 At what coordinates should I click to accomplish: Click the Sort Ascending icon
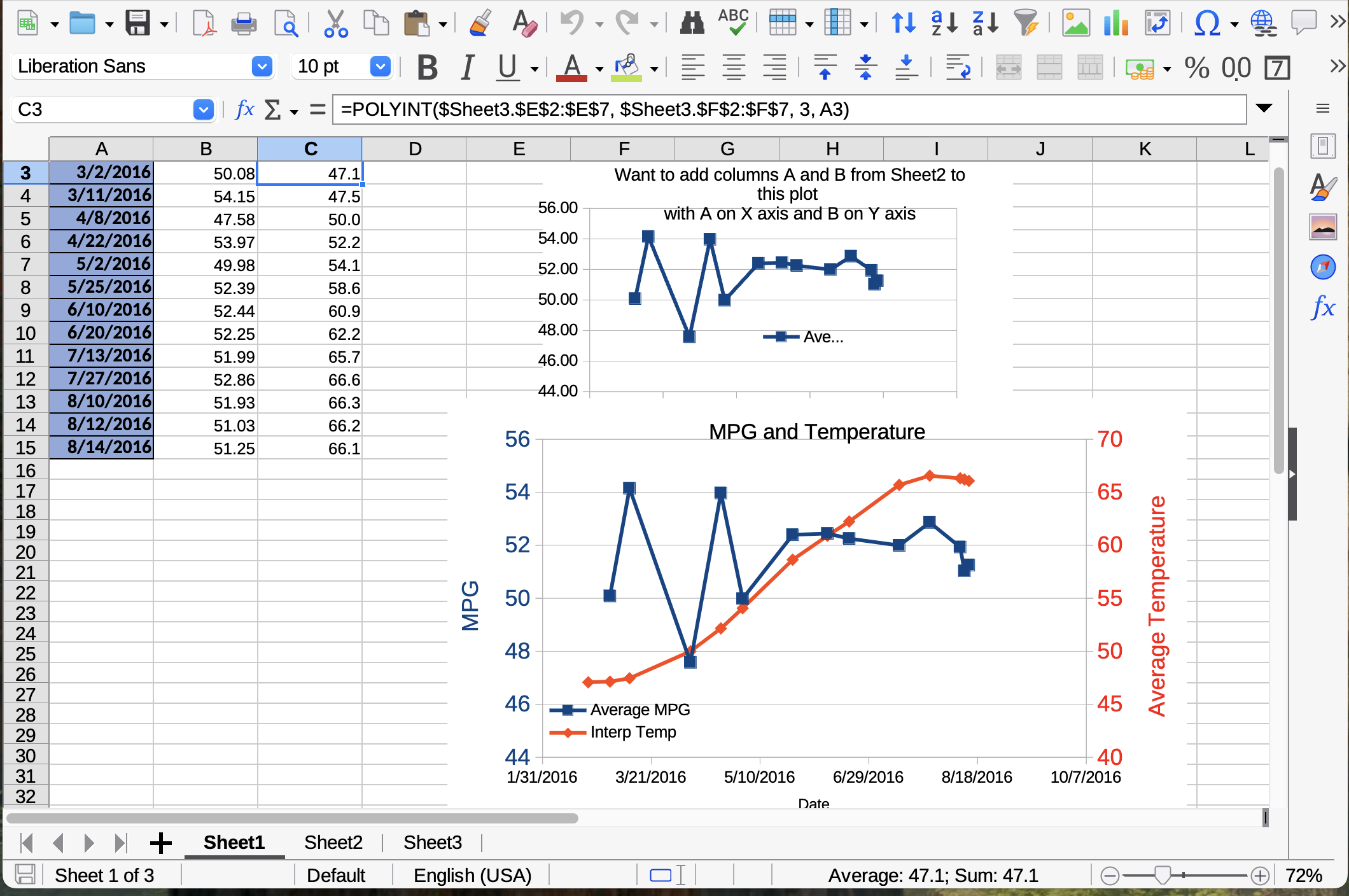coord(944,24)
